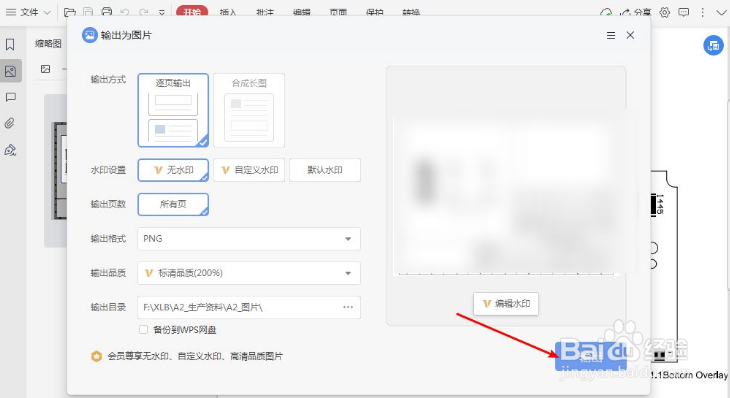Switch to the 页面 ribbon tab
Viewport: 730px width, 398px height.
click(338, 13)
